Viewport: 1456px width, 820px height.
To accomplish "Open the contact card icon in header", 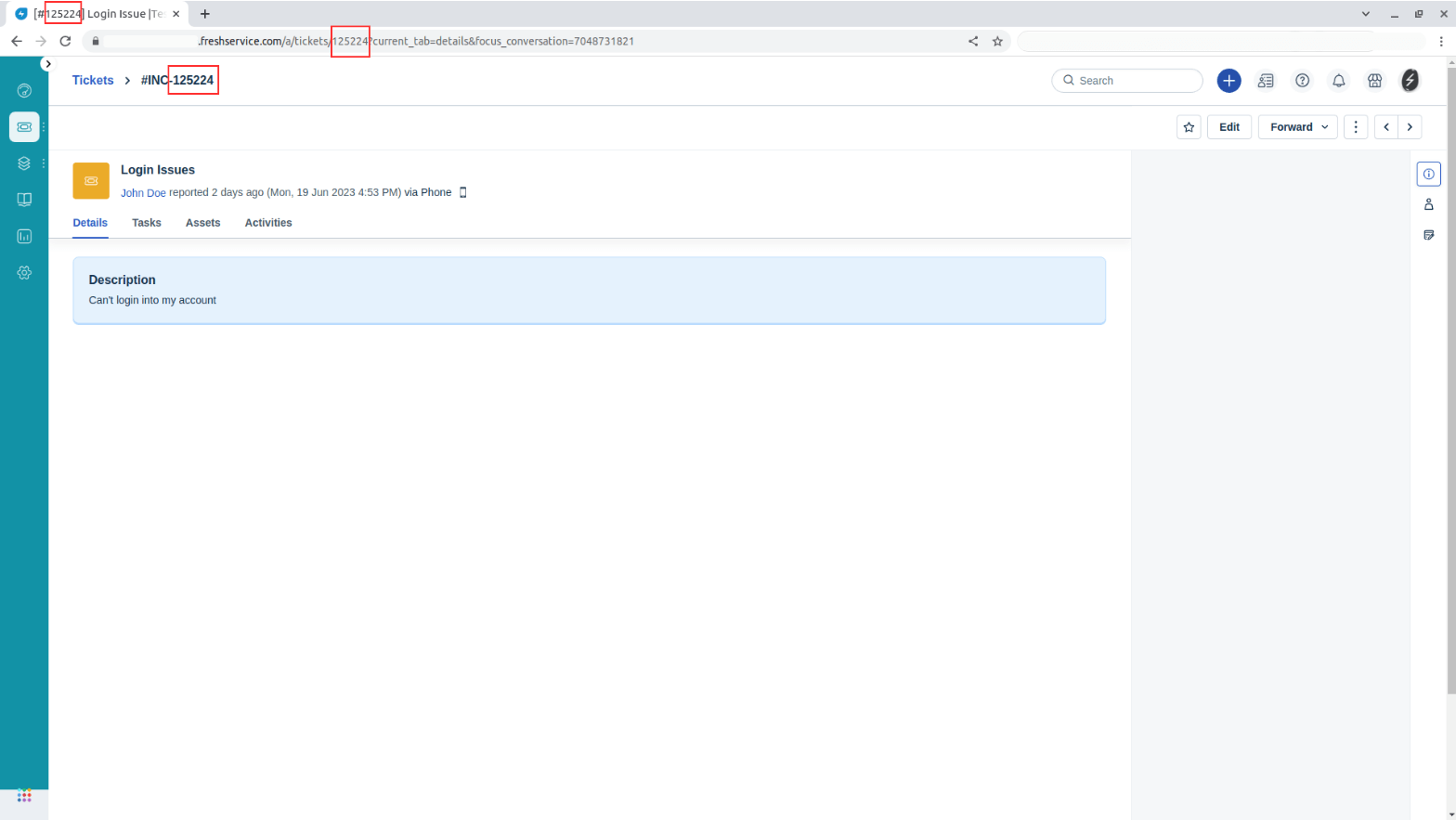I will click(1266, 81).
